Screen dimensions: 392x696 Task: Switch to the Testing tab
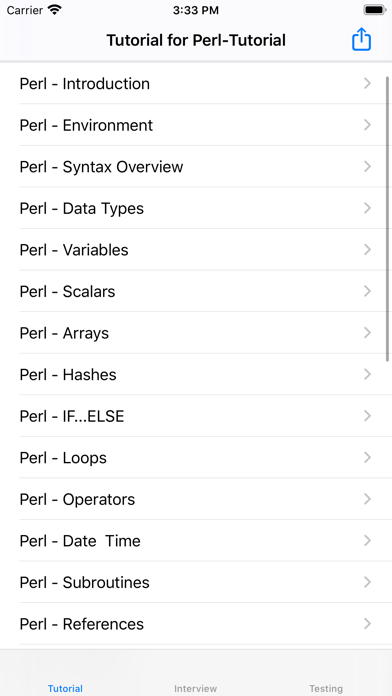tap(326, 688)
